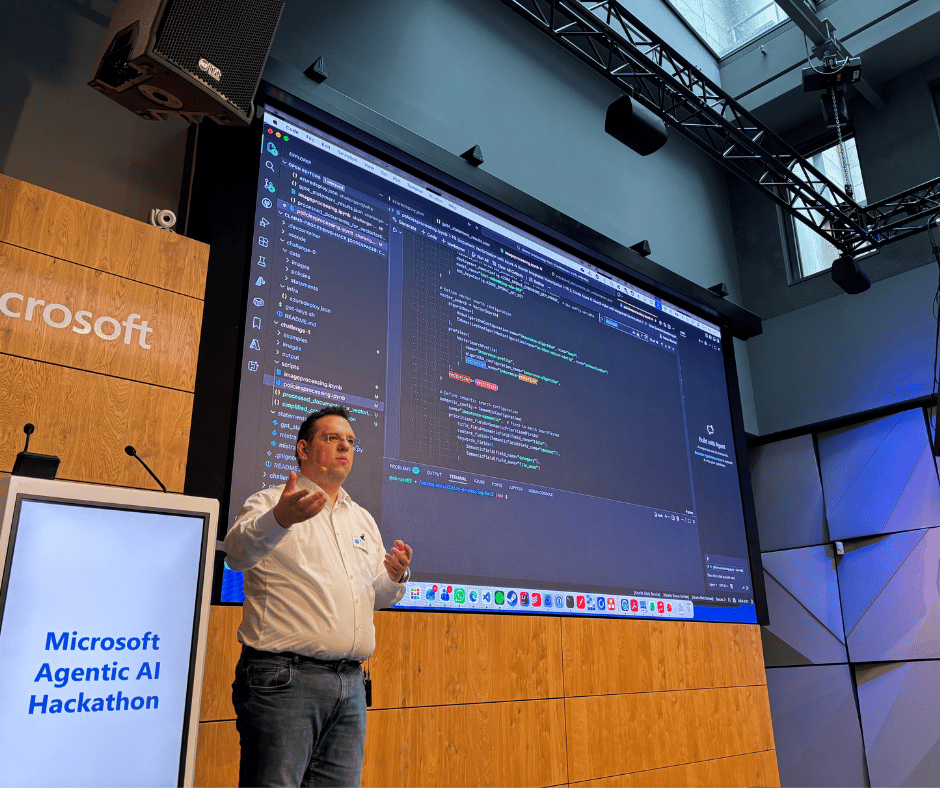940x788 pixels.
Task: Add a Markdown cell to the notebook
Action: (454, 246)
